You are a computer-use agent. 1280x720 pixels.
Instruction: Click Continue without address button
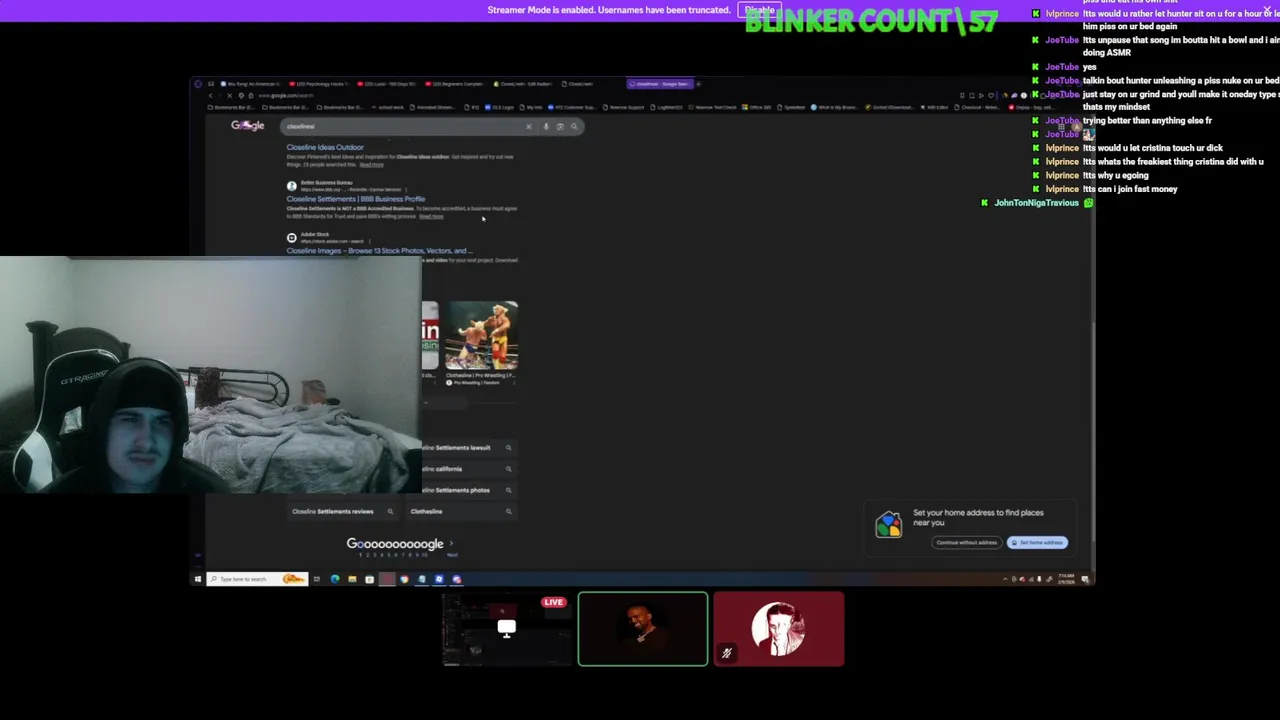[x=966, y=543]
